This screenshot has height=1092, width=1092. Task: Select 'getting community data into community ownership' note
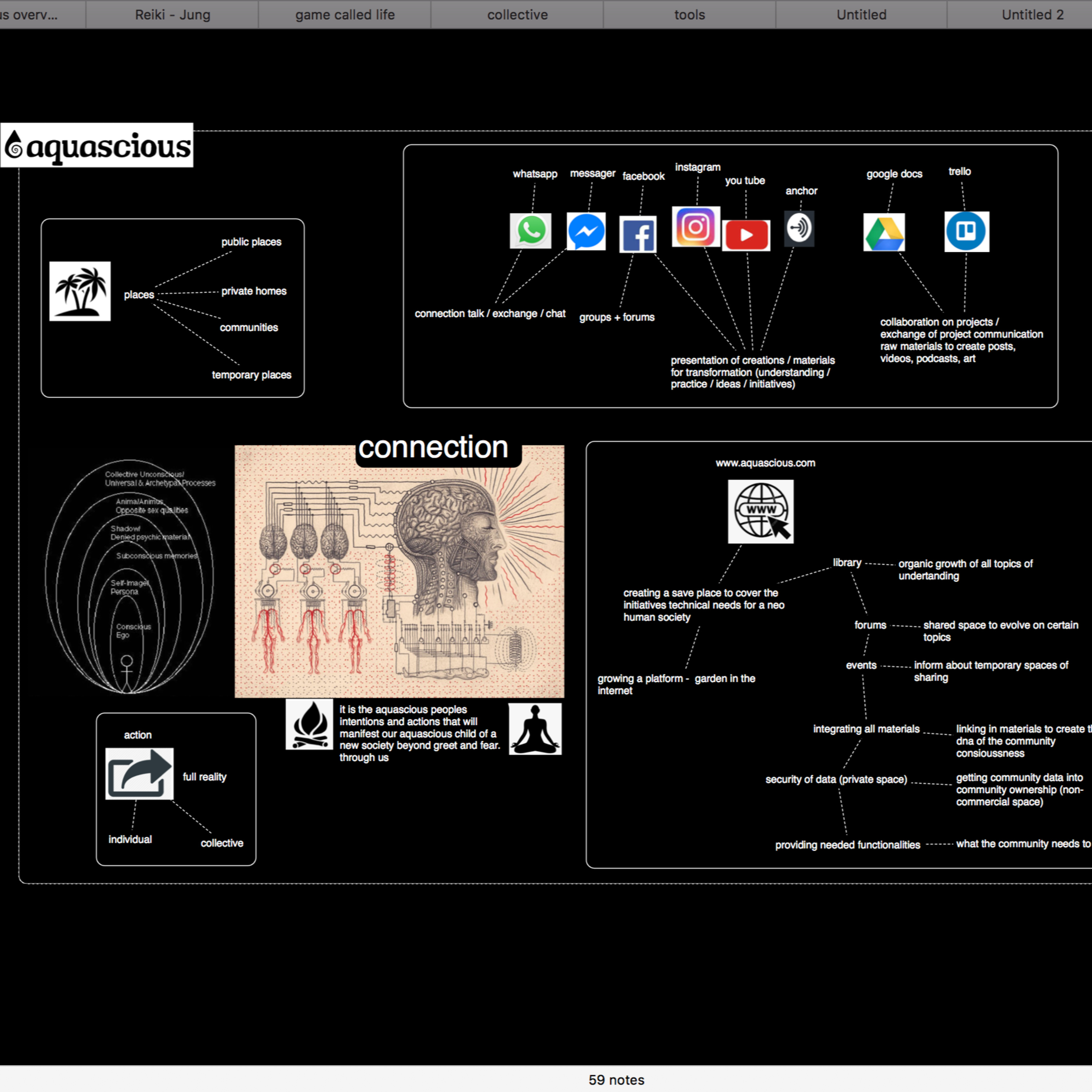pos(1020,790)
